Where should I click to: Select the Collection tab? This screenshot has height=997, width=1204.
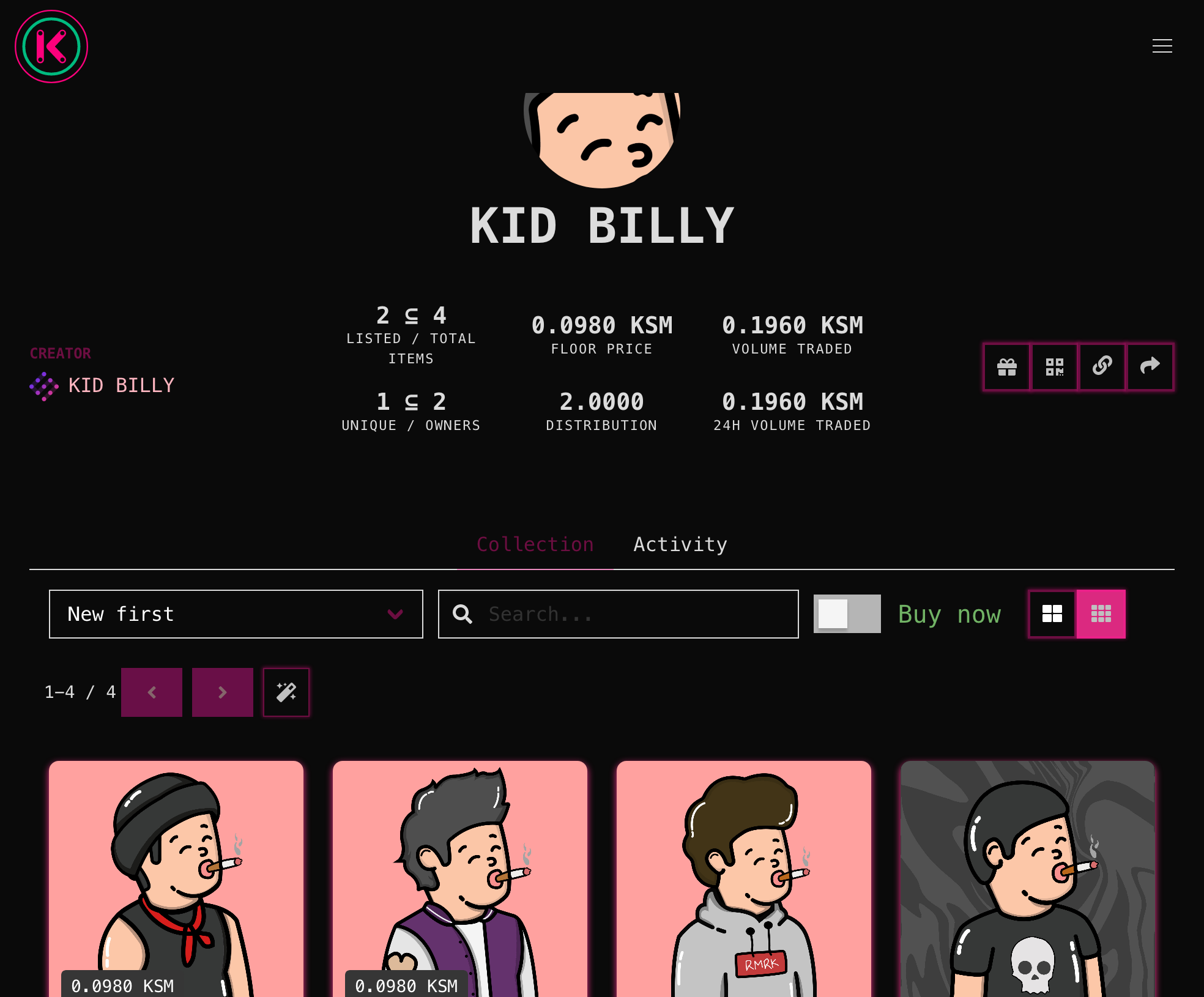535,544
